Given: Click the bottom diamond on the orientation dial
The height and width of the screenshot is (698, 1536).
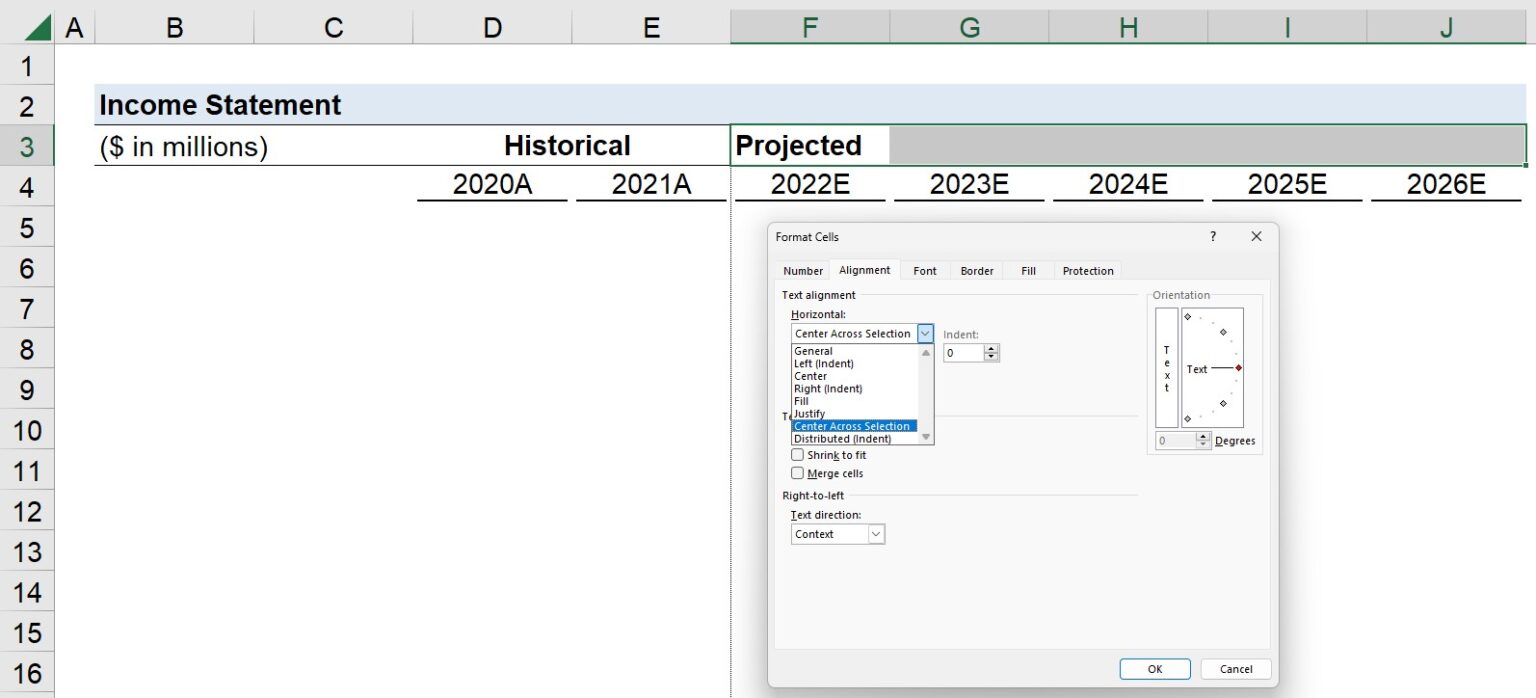Looking at the screenshot, I should click(x=1188, y=417).
